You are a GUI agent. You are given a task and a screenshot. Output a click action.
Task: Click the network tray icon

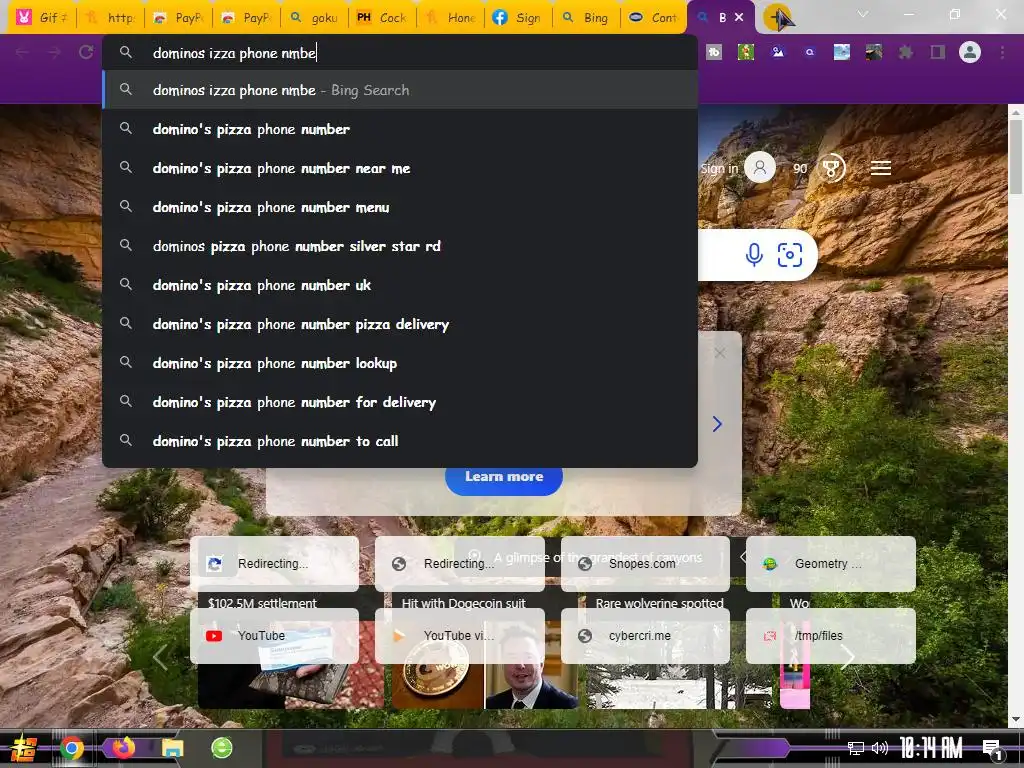855,748
